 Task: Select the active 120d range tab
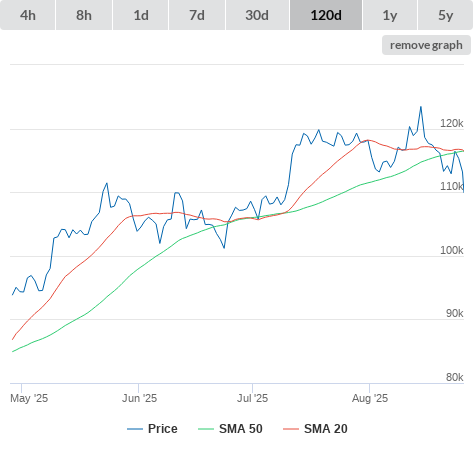(326, 15)
